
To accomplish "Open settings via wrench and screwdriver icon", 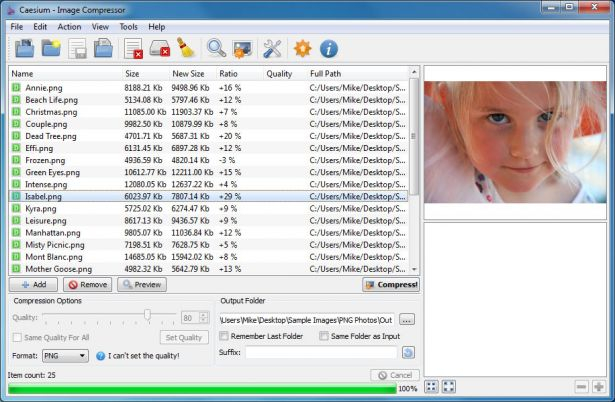I will pyautogui.click(x=272, y=49).
